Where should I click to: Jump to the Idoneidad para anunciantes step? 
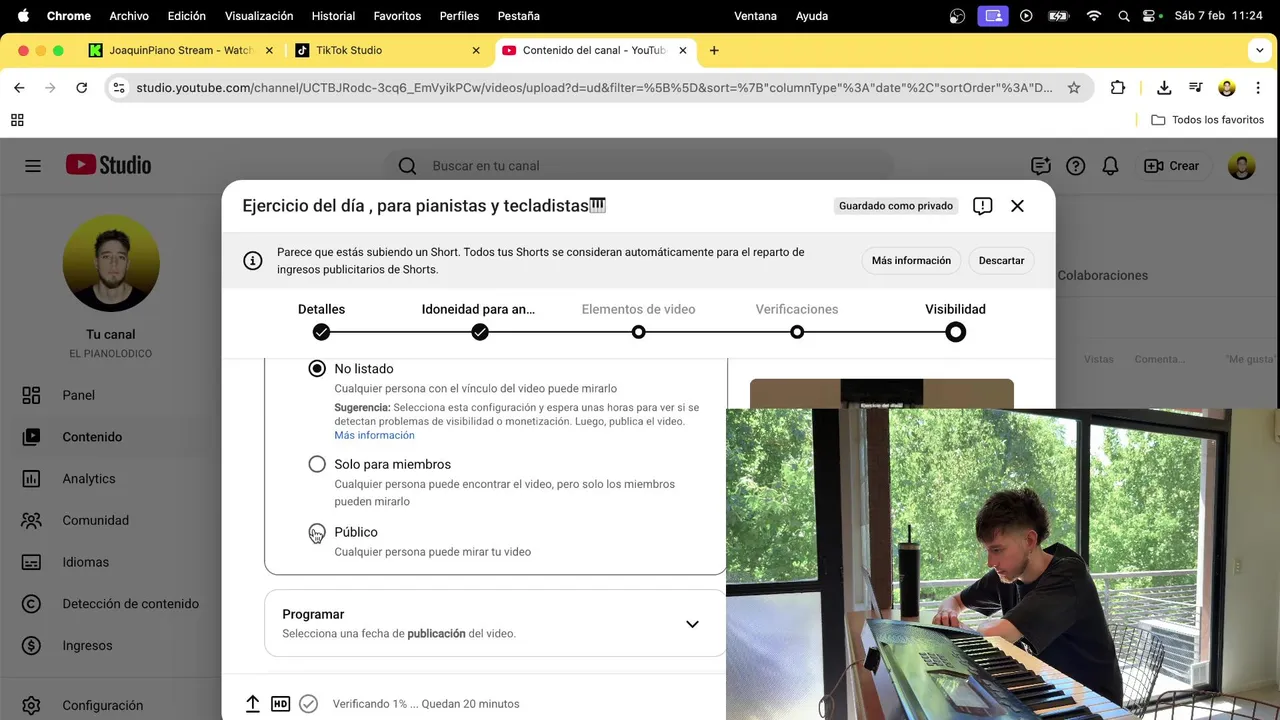click(479, 321)
